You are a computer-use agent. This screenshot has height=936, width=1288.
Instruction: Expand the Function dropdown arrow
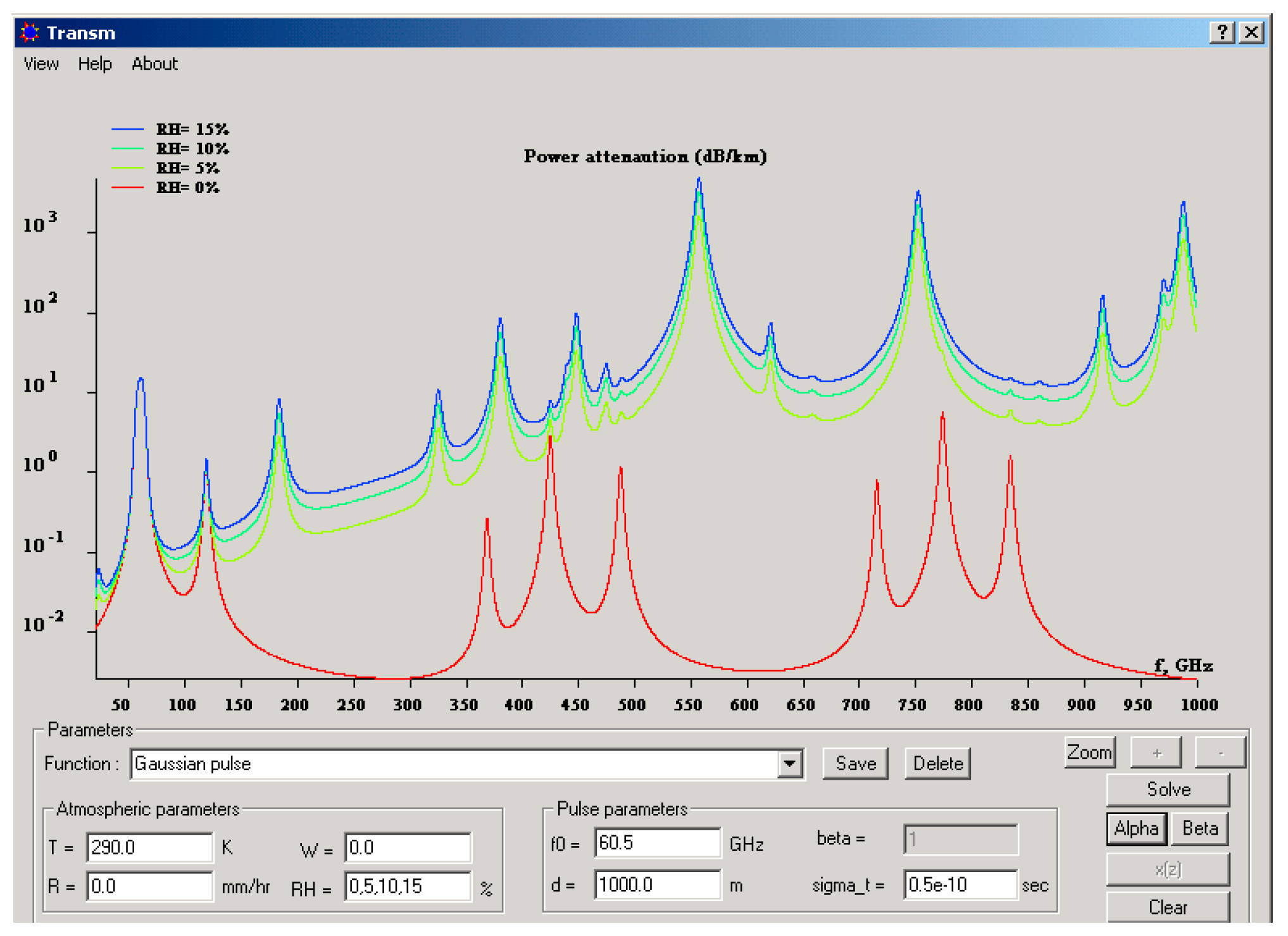[789, 764]
